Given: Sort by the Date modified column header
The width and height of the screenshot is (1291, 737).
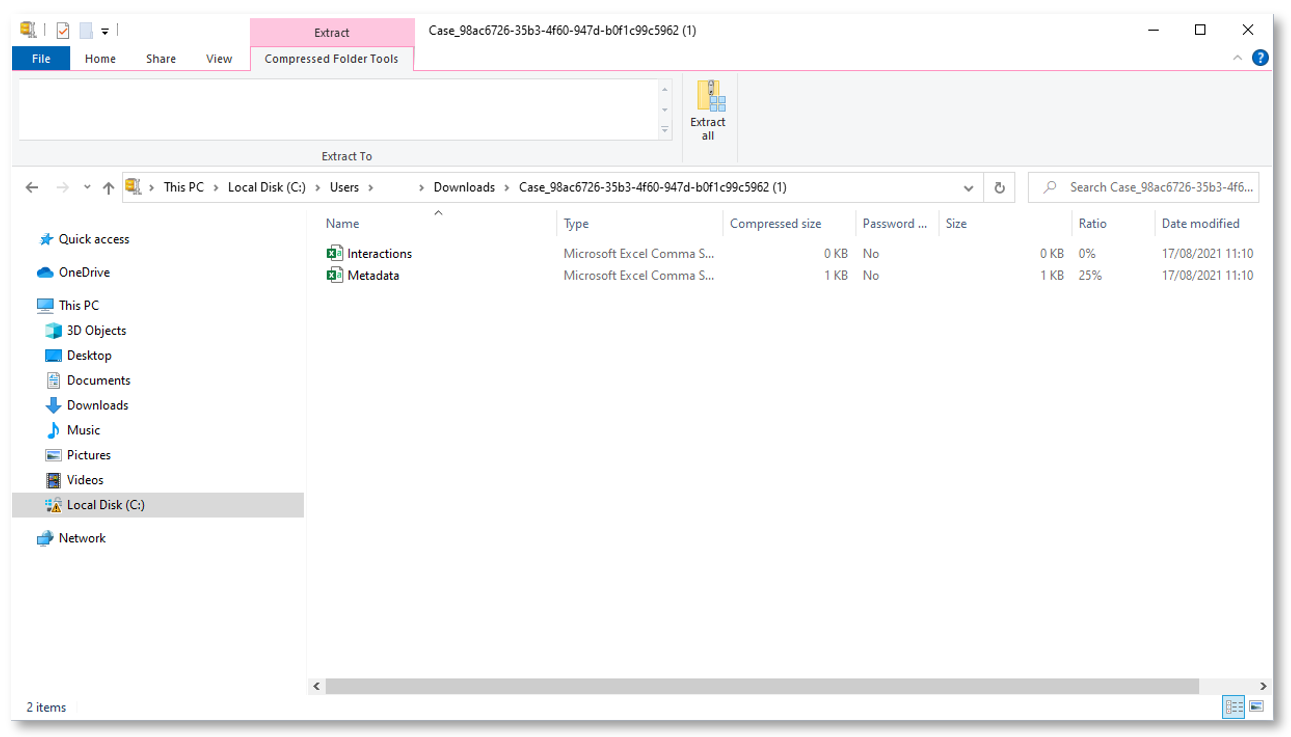Looking at the screenshot, I should point(1201,223).
